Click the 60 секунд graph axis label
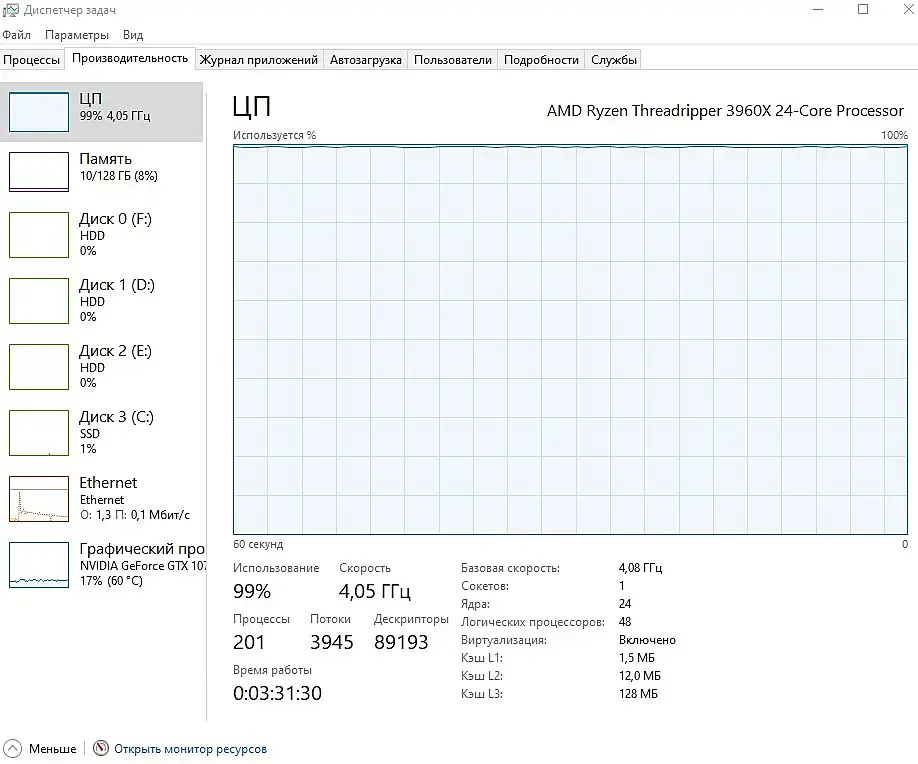Image resolution: width=918 pixels, height=764 pixels. point(258,544)
